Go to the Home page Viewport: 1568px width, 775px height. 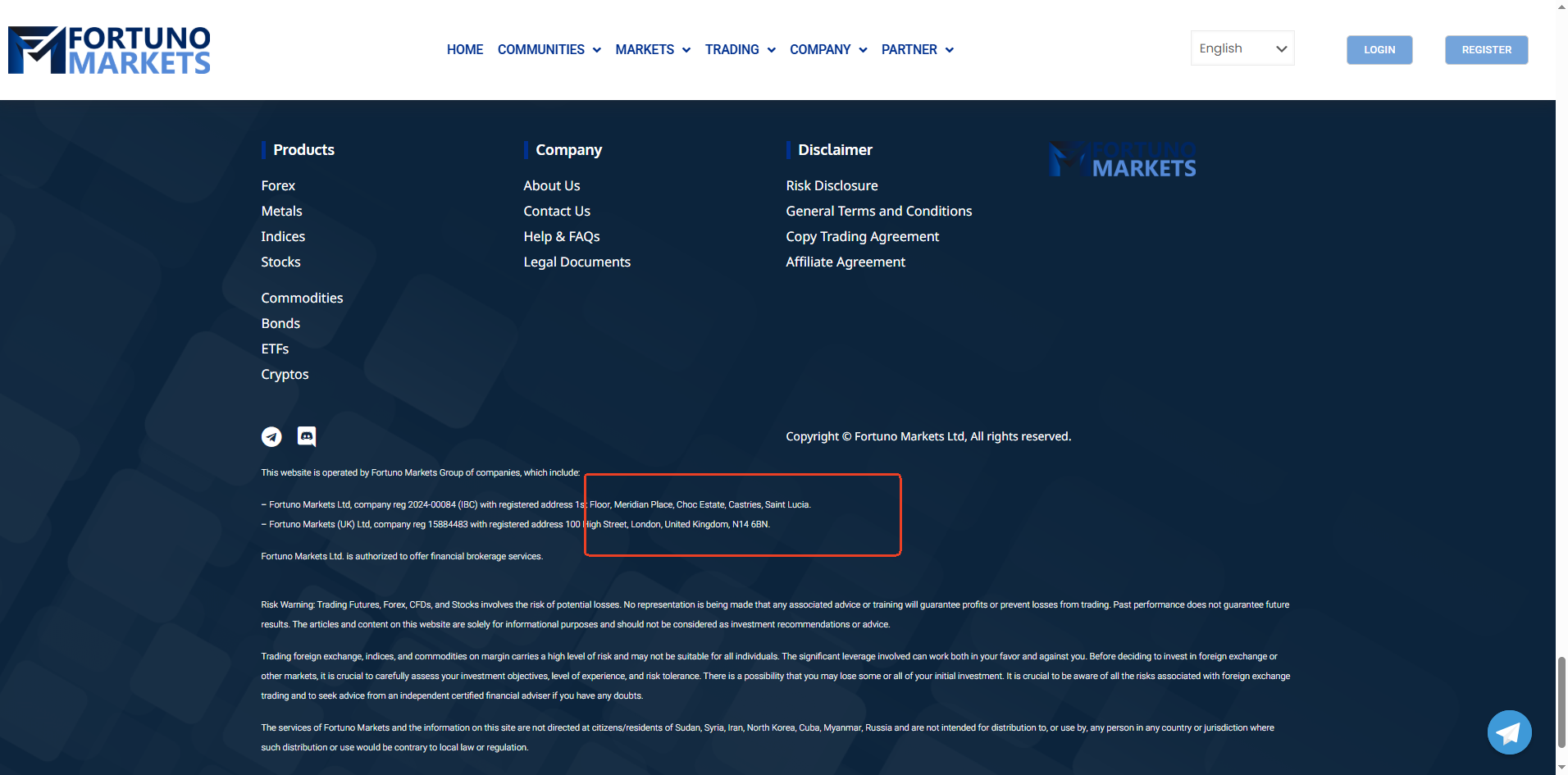[x=465, y=50]
